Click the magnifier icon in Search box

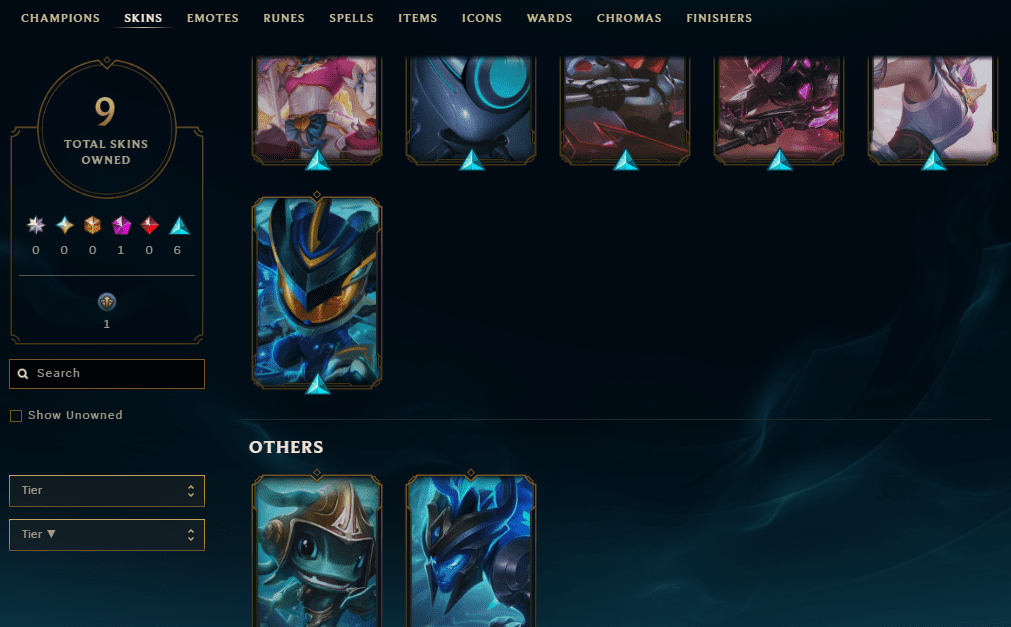(23, 373)
